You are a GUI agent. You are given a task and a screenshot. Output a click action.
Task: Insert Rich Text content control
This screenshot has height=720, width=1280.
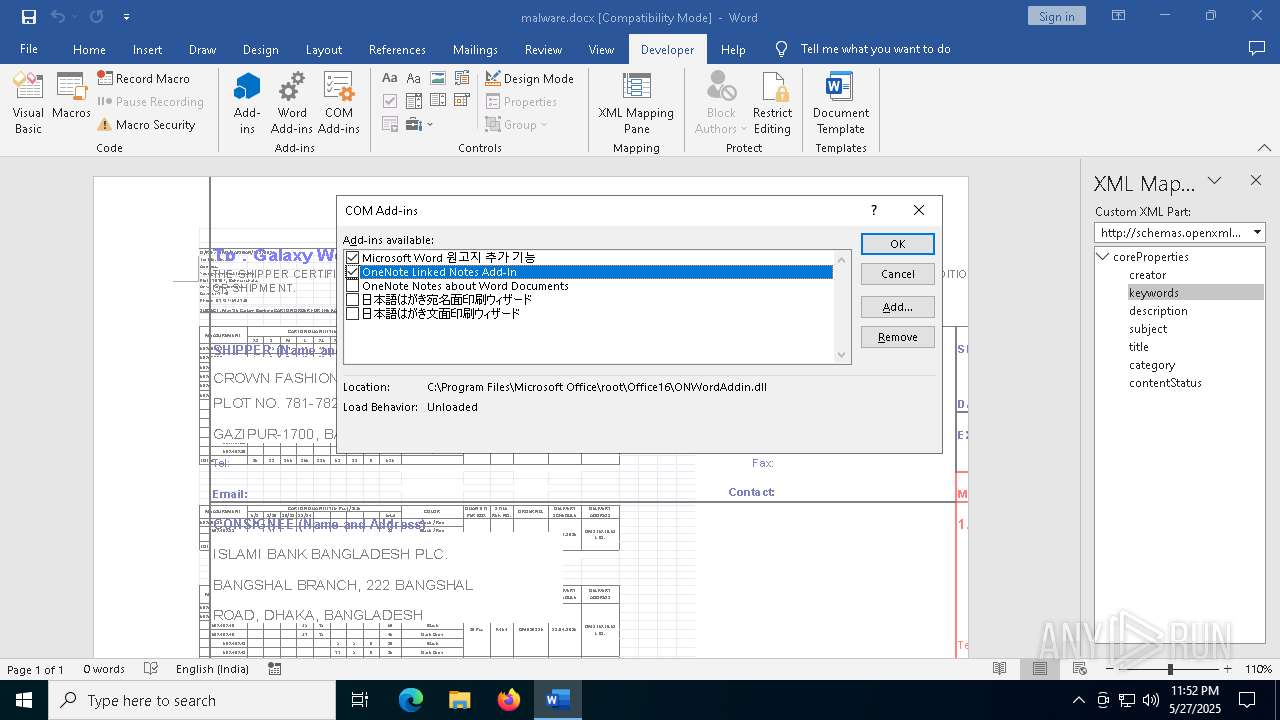click(390, 78)
